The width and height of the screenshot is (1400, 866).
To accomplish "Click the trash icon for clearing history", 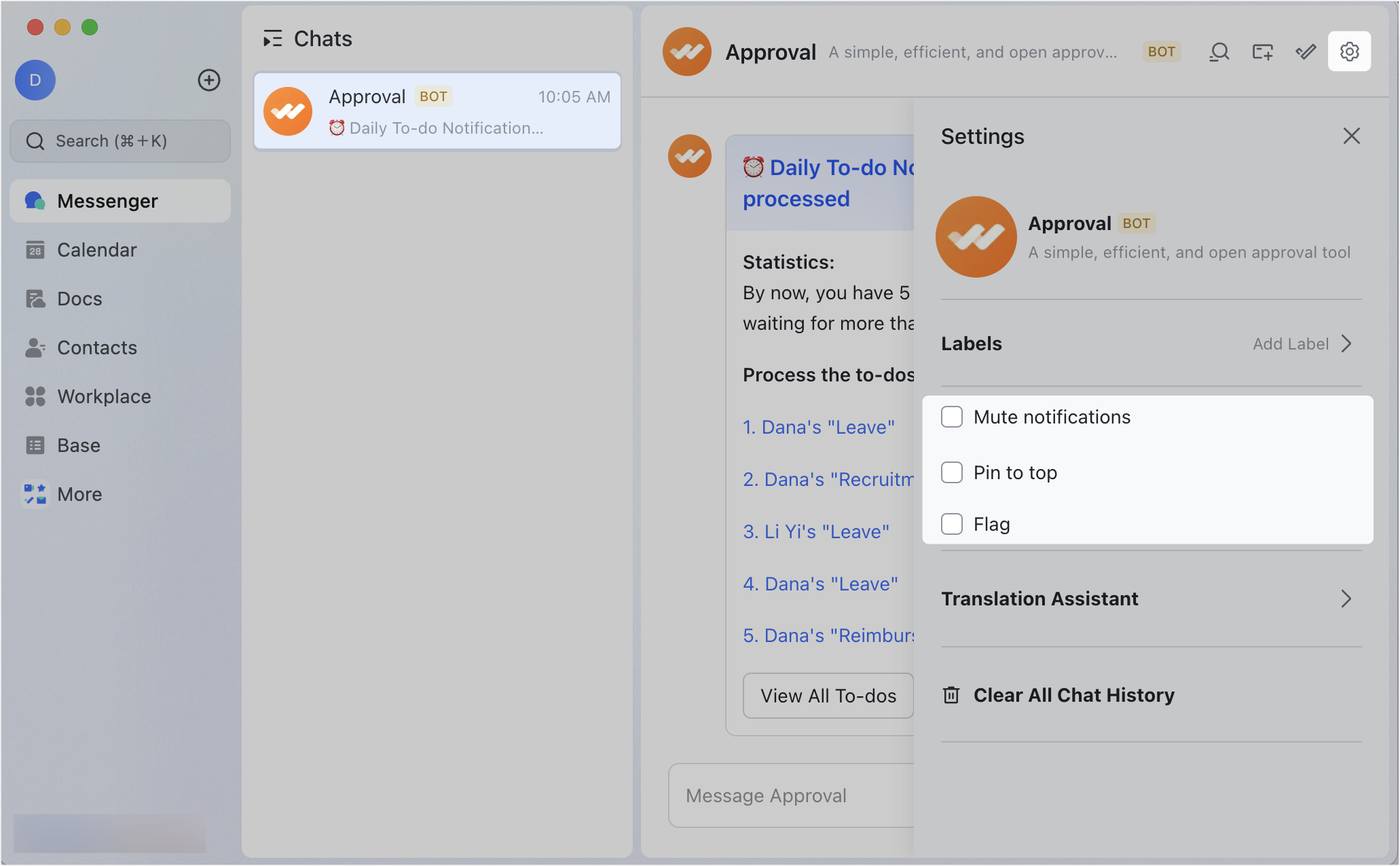I will [x=951, y=695].
